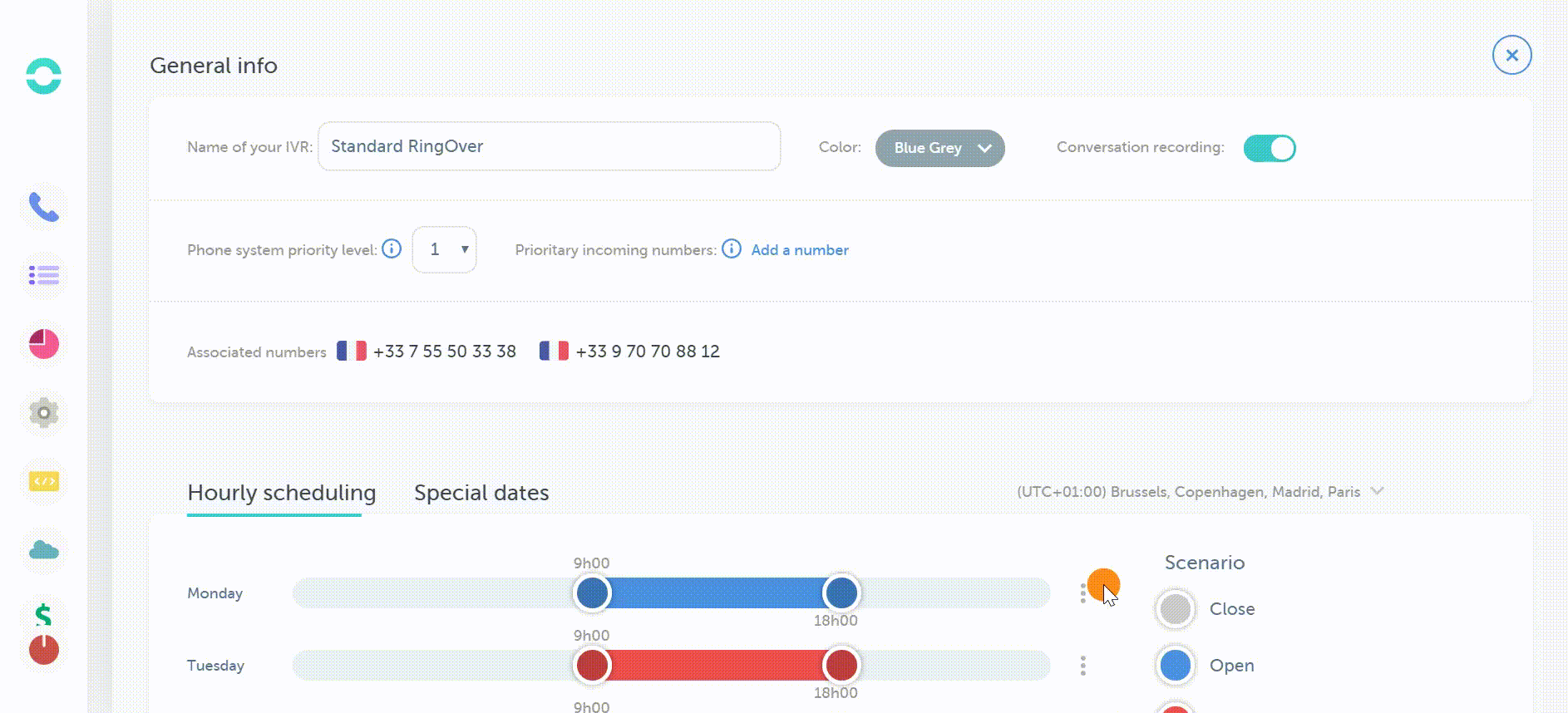Open the gear settings sidebar icon
The width and height of the screenshot is (1568, 713).
point(43,412)
